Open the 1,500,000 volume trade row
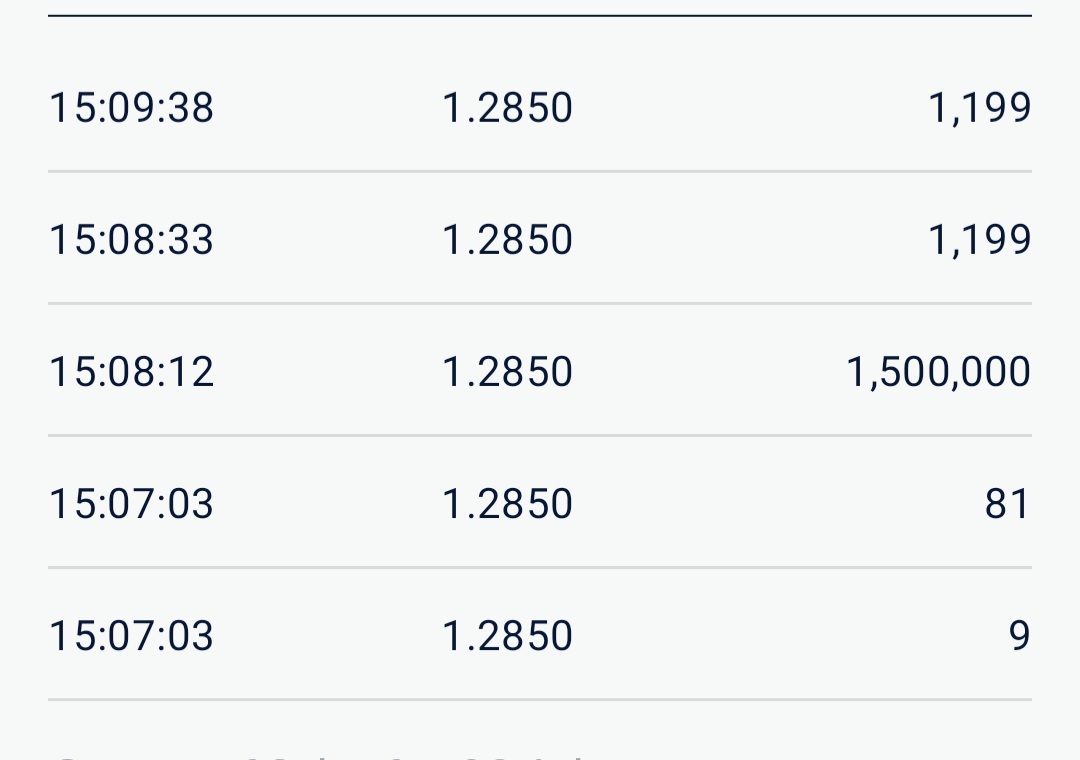Viewport: 1080px width, 760px height. tap(700, 372)
